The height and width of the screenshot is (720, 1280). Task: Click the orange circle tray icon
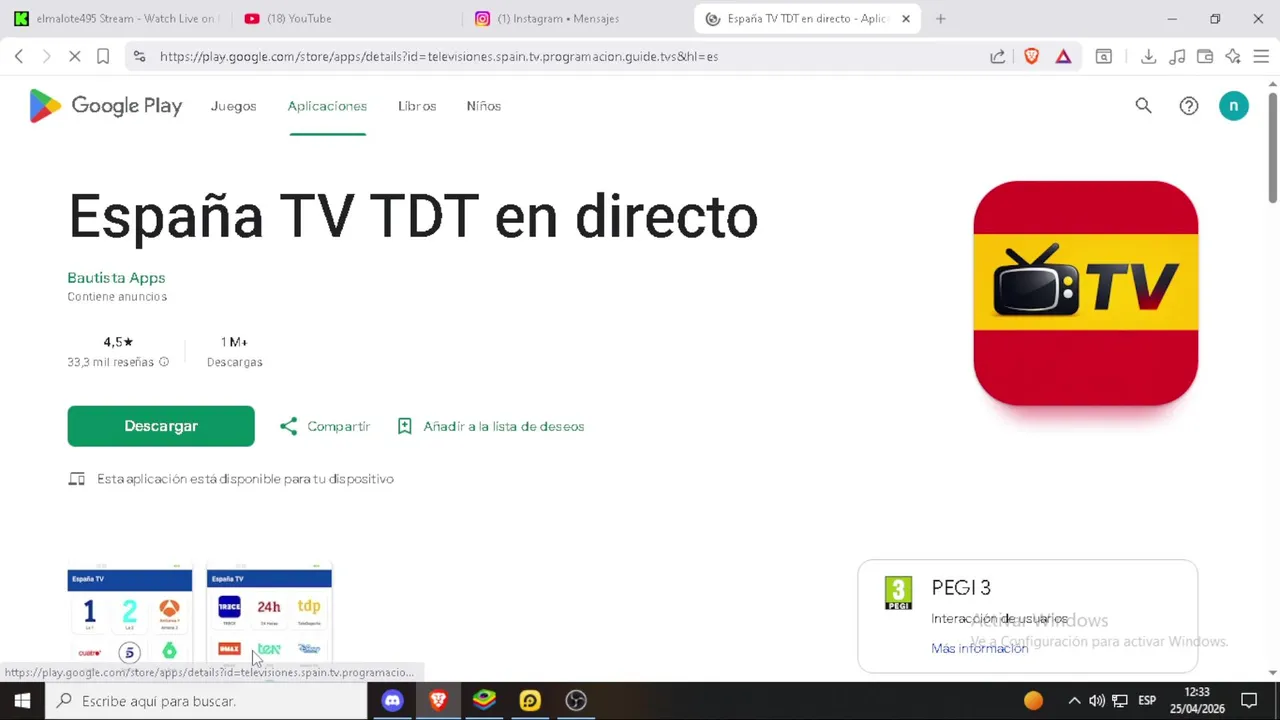point(1033,701)
